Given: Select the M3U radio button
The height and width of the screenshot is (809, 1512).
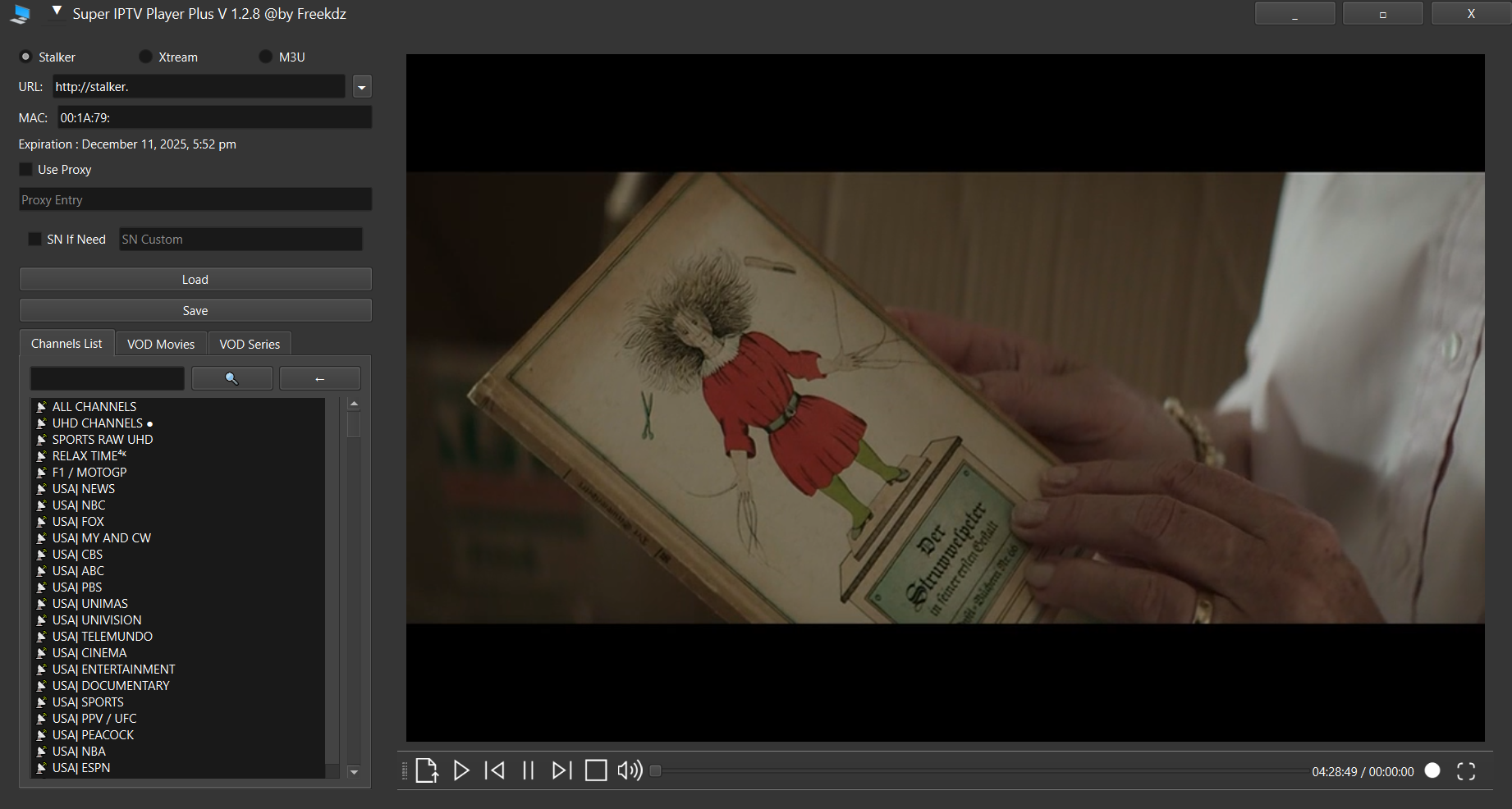Looking at the screenshot, I should pyautogui.click(x=265, y=57).
